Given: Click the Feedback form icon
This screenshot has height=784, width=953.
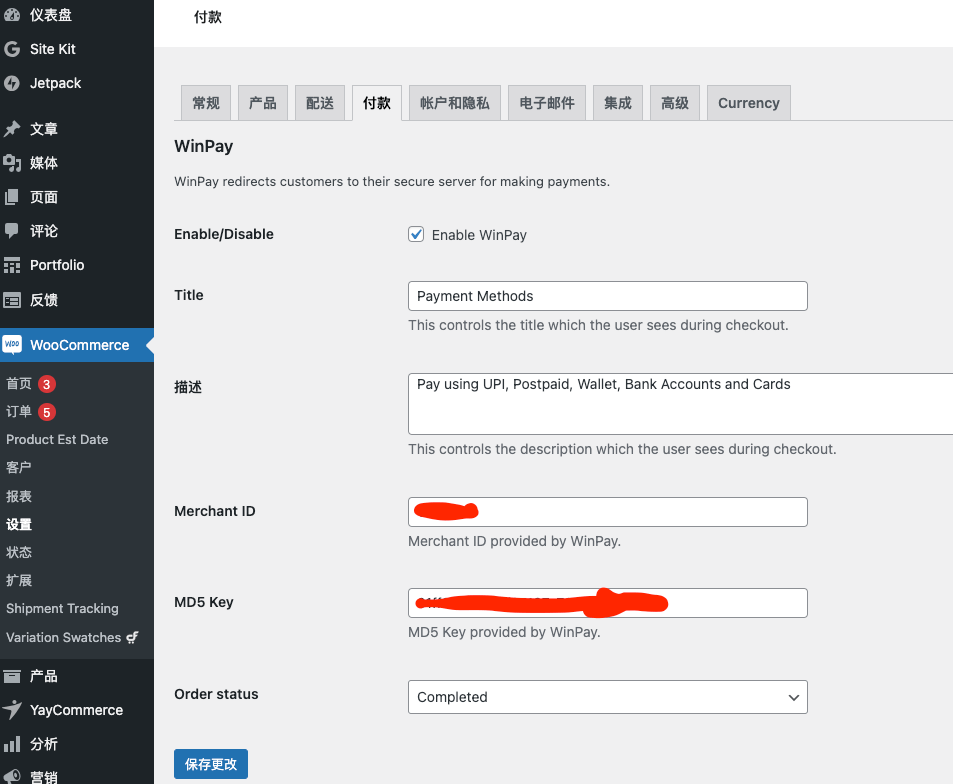Looking at the screenshot, I should pos(12,300).
